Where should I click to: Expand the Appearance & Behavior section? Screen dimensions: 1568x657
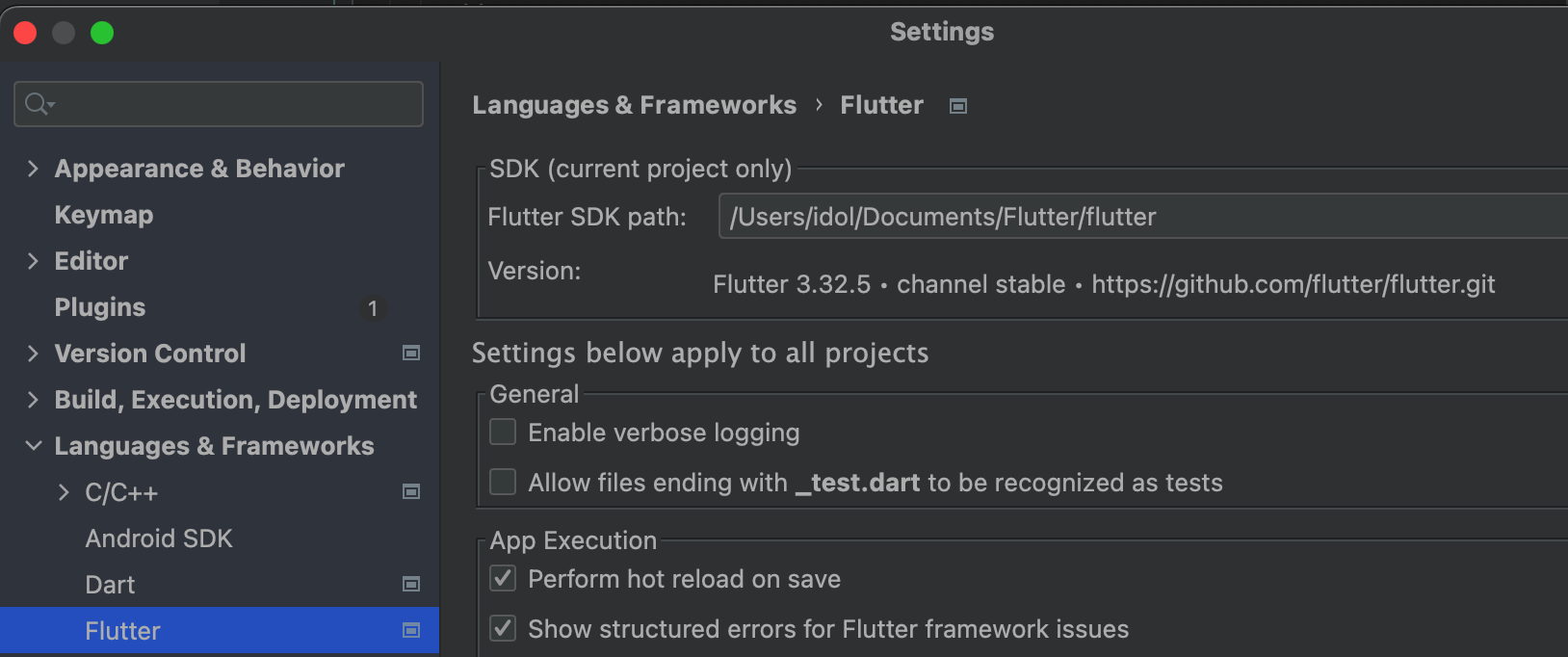33,169
